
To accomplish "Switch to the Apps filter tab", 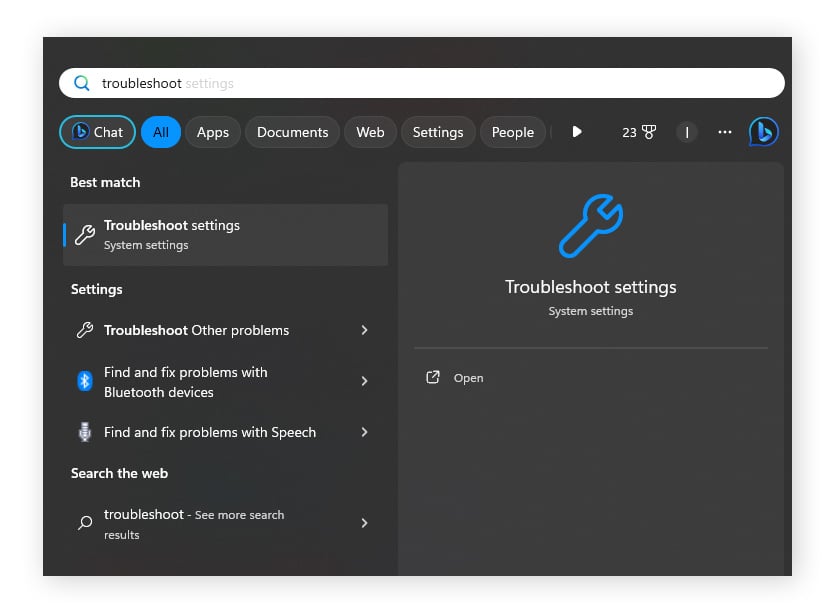I will pos(212,131).
